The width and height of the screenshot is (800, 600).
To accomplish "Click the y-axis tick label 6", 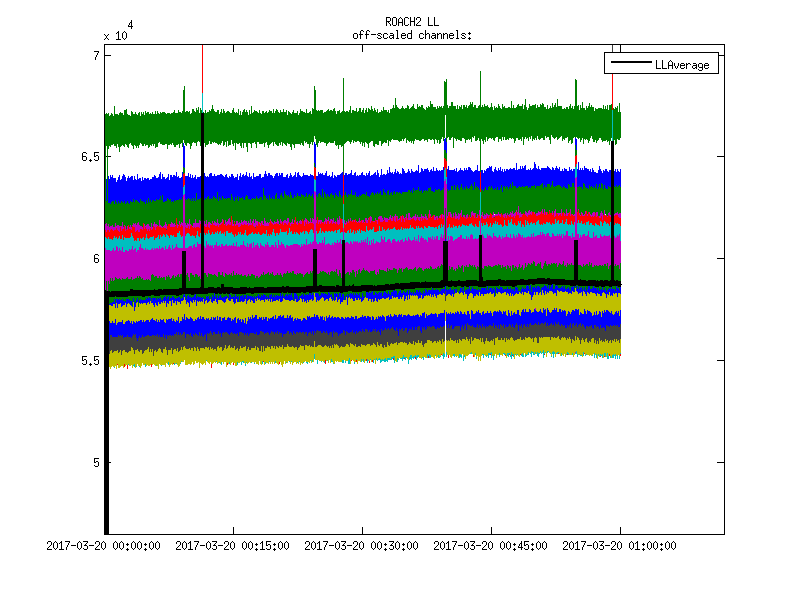I will coord(95,259).
